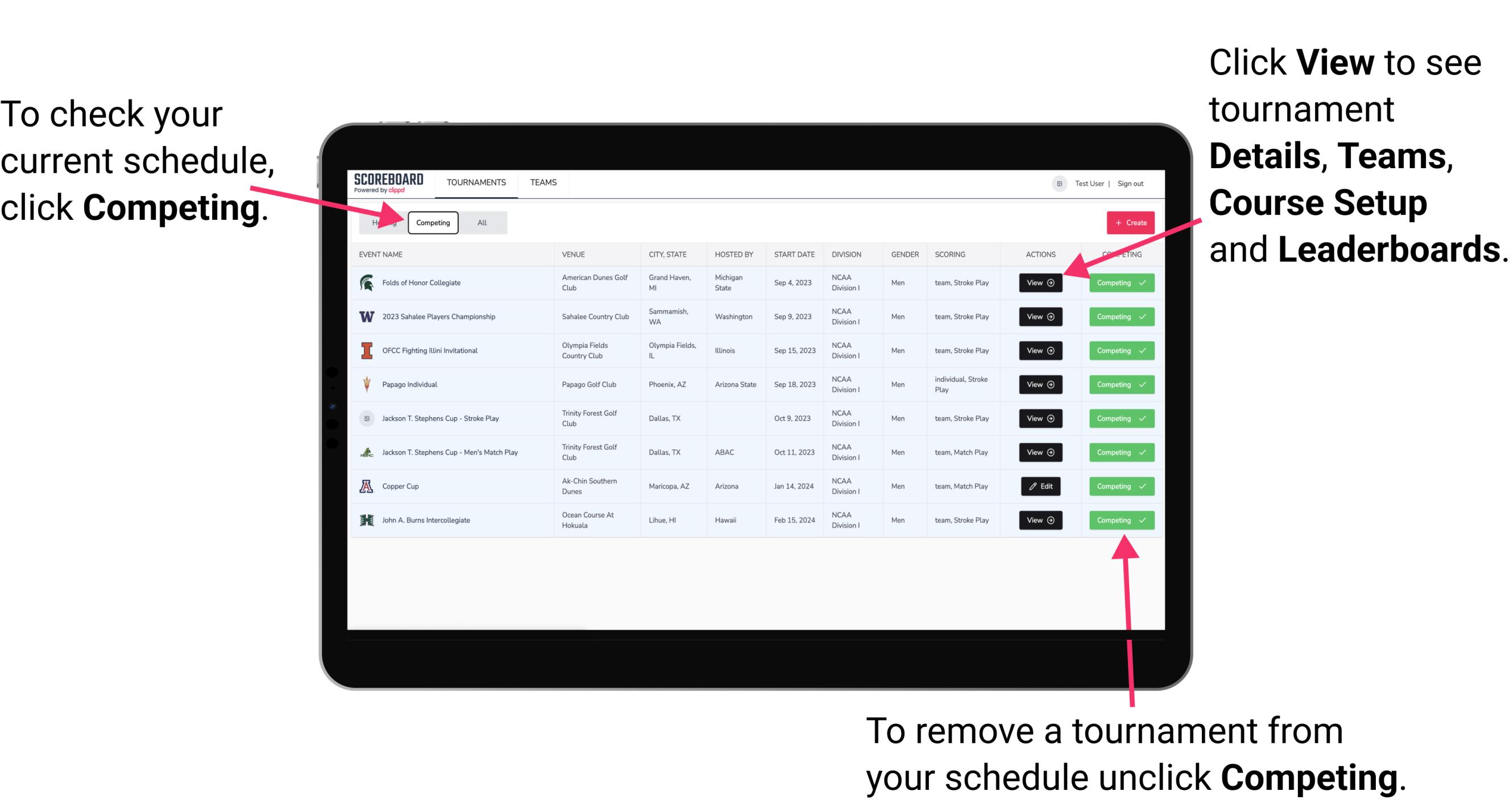This screenshot has height=812, width=1510.
Task: Click the View icon for 2023 Sahalee Players Championship
Action: 1040,316
